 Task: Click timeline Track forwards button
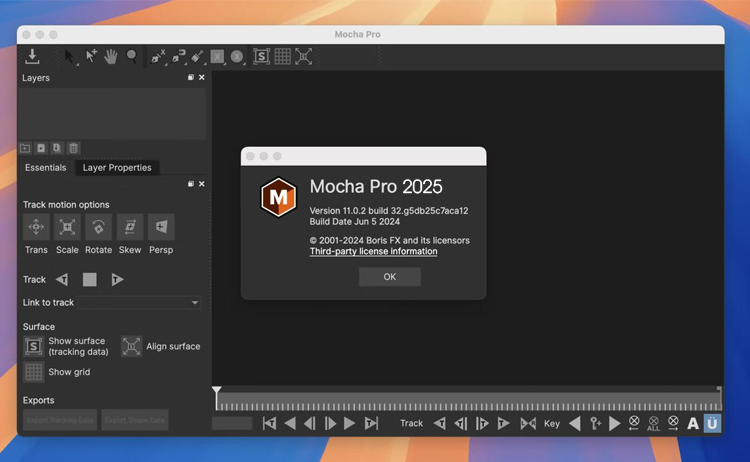pos(503,423)
